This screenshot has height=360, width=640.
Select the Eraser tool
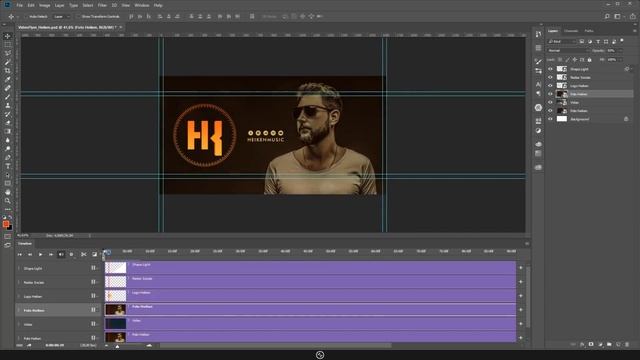tap(7, 122)
